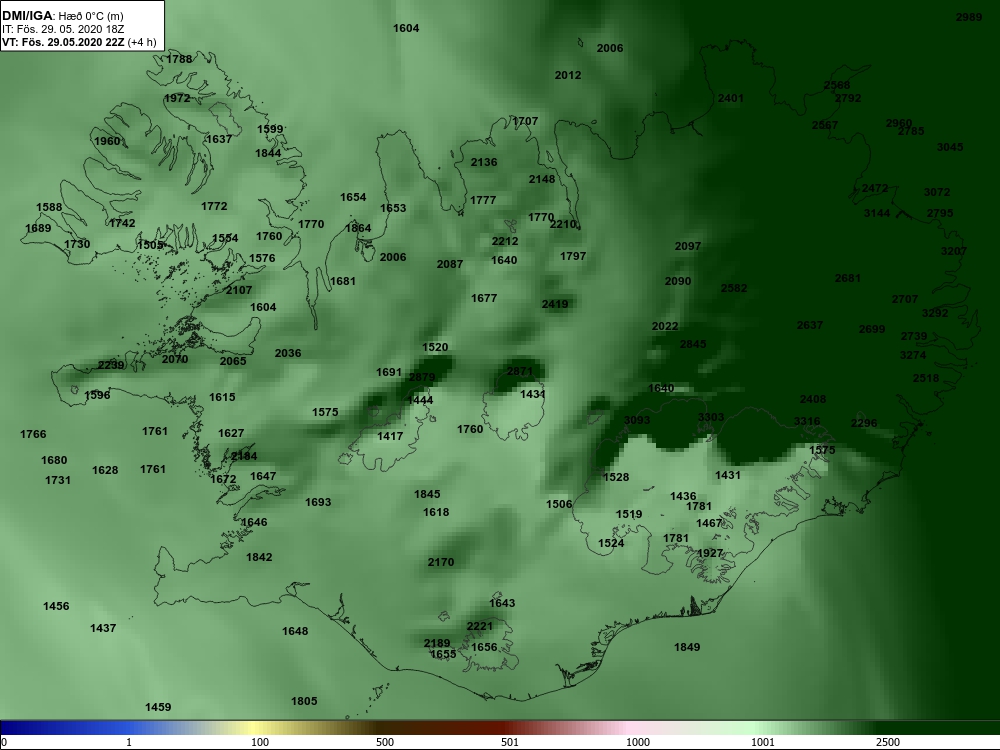Viewport: 1000px width, 750px height.
Task: Click the map value 1459
Action: [158, 707]
